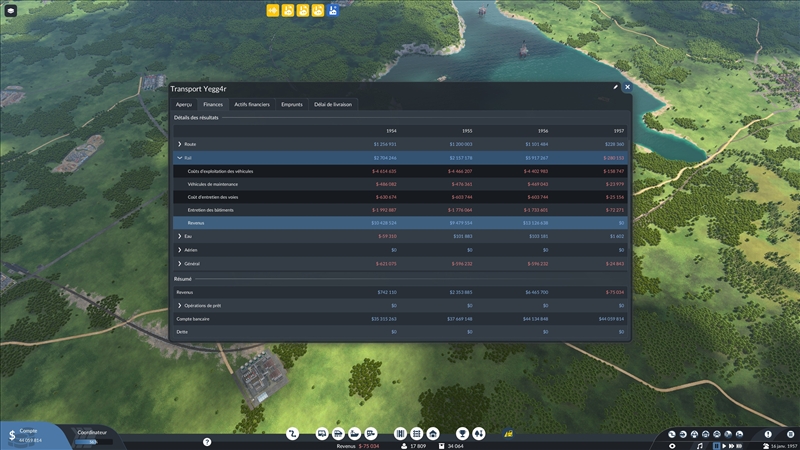800x450 pixels.
Task: Click the third yellow notification icon
Action: click(x=303, y=10)
